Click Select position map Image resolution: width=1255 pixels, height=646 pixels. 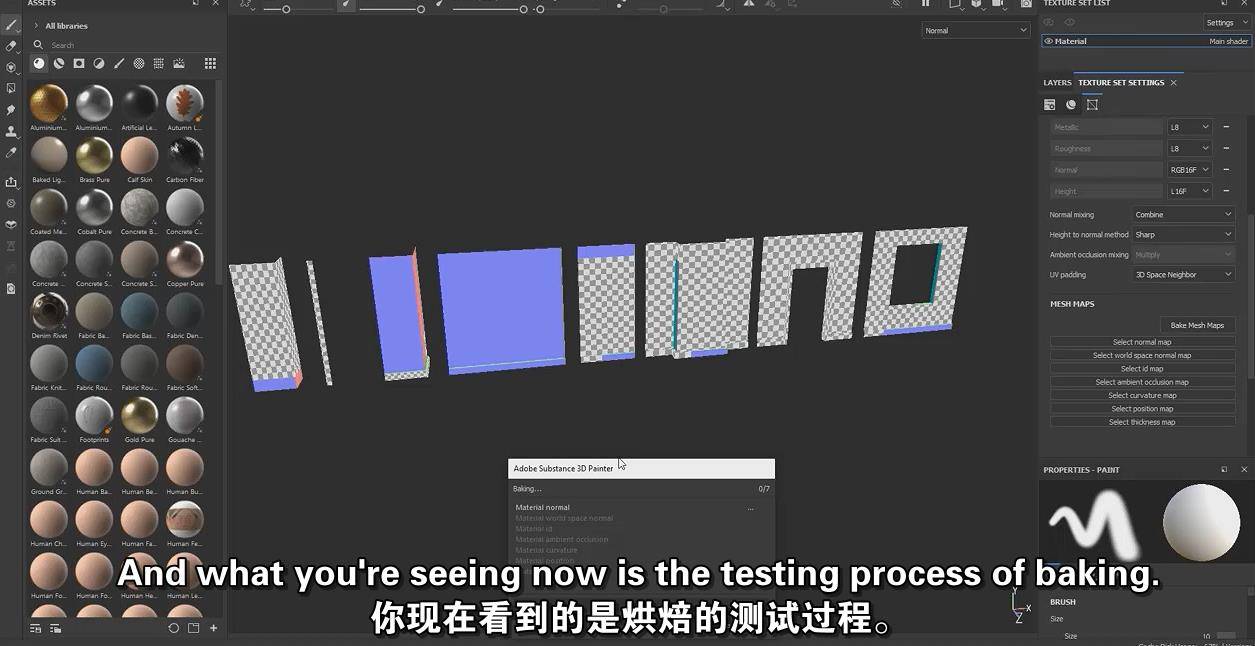pos(1142,409)
